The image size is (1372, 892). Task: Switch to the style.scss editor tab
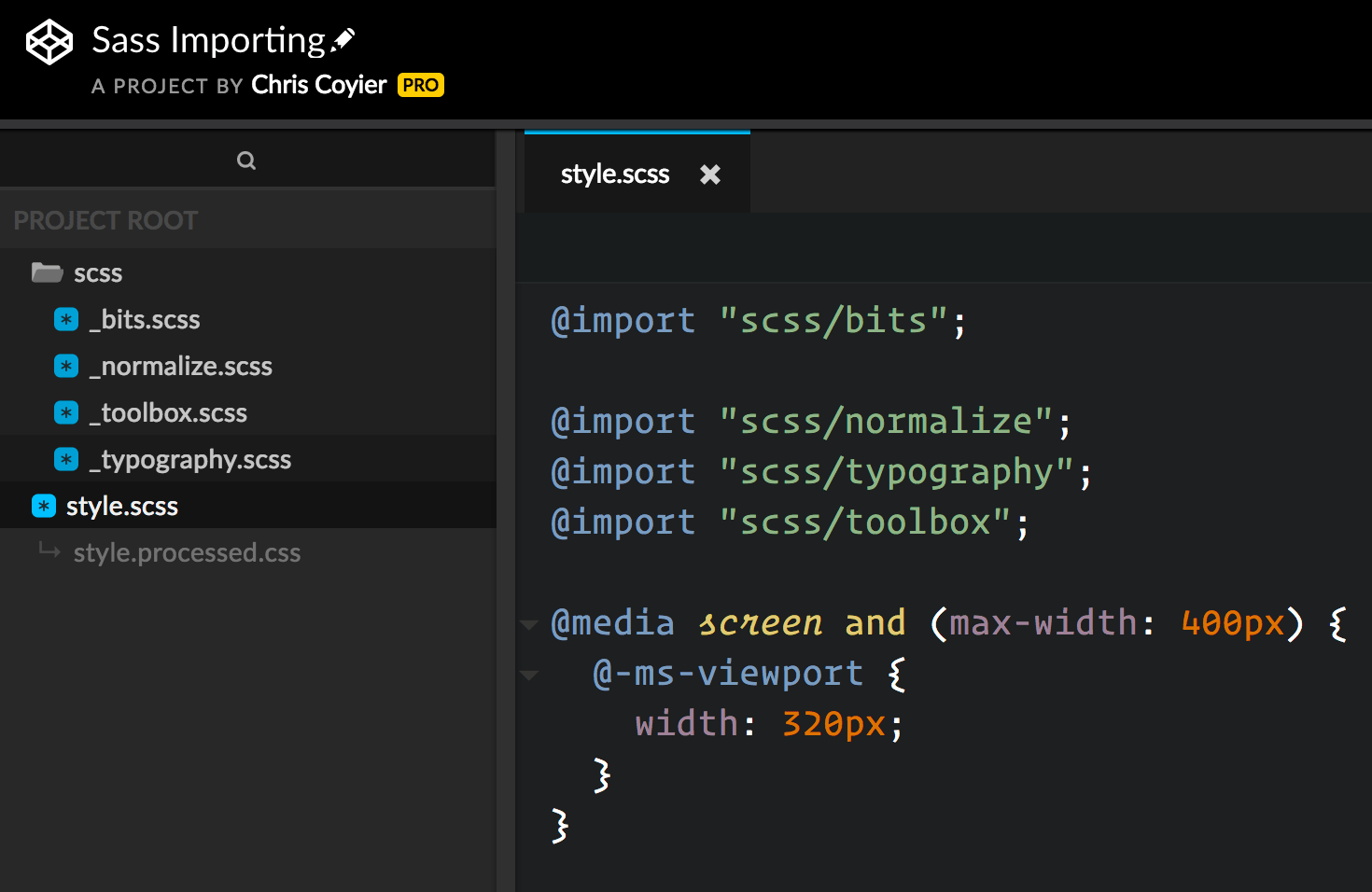coord(614,174)
